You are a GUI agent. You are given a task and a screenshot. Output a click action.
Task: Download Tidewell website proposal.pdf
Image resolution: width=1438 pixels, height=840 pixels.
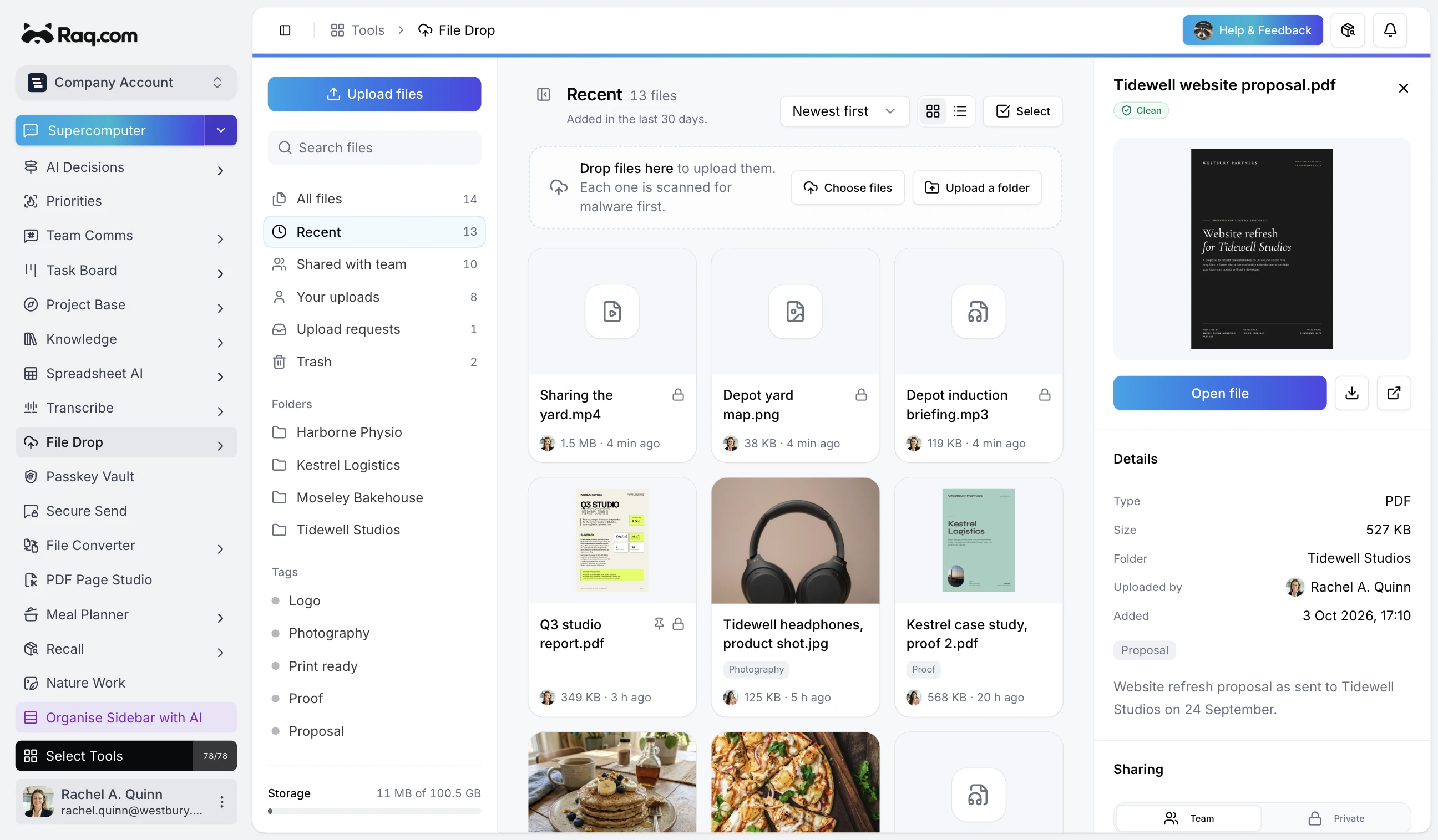(x=1351, y=393)
